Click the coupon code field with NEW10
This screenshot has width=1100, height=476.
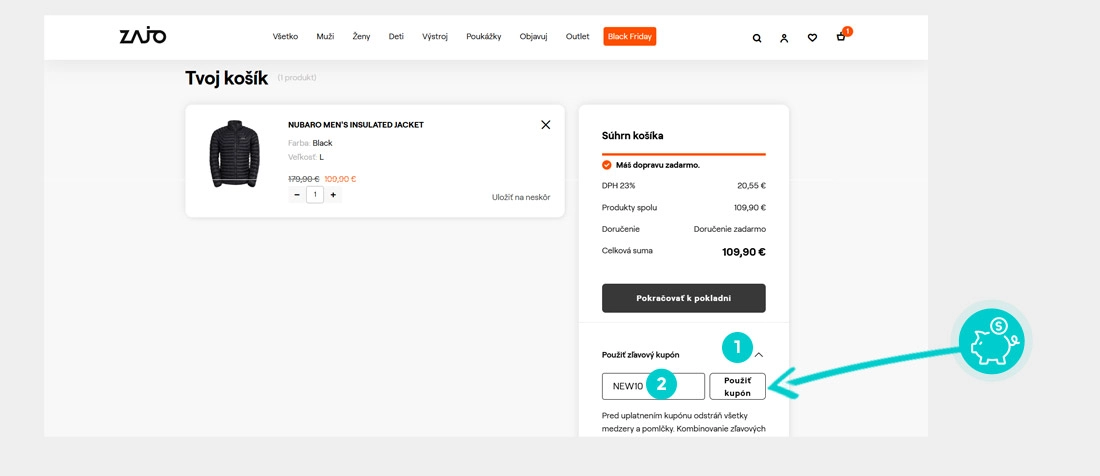653,386
